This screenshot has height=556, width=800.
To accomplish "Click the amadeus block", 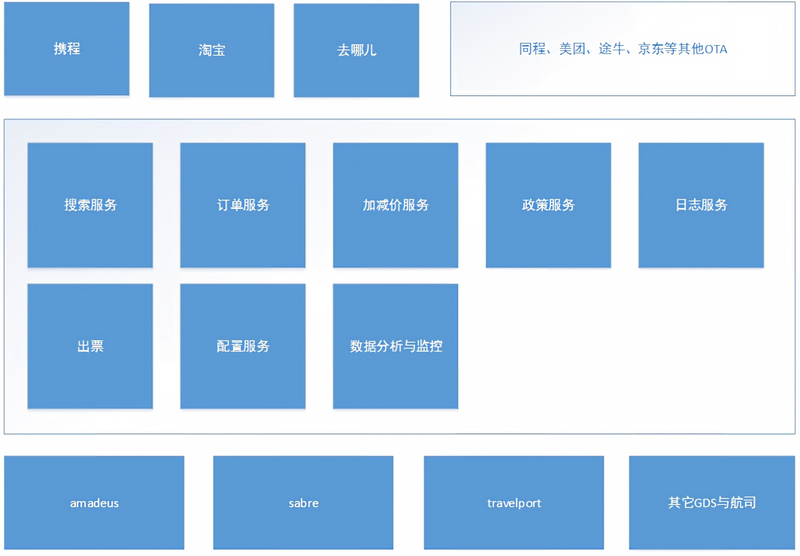I will coord(94,503).
